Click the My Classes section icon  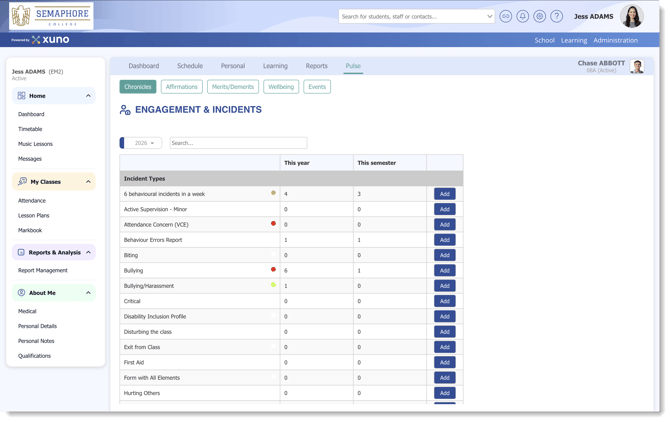click(22, 182)
